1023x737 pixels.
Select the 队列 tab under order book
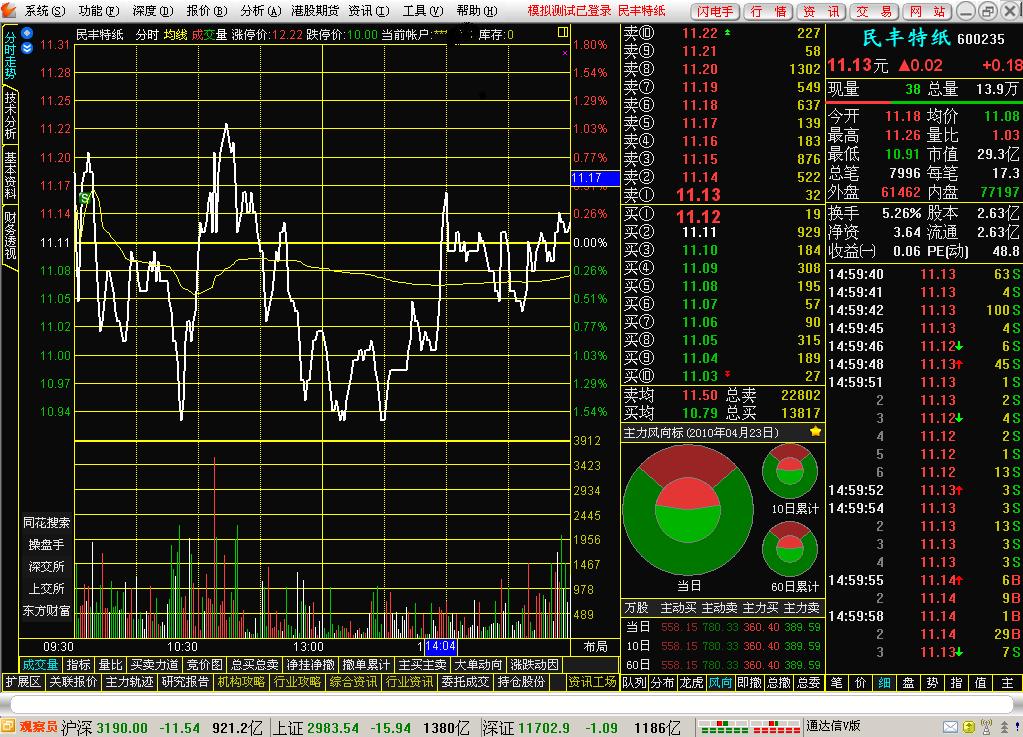point(634,682)
